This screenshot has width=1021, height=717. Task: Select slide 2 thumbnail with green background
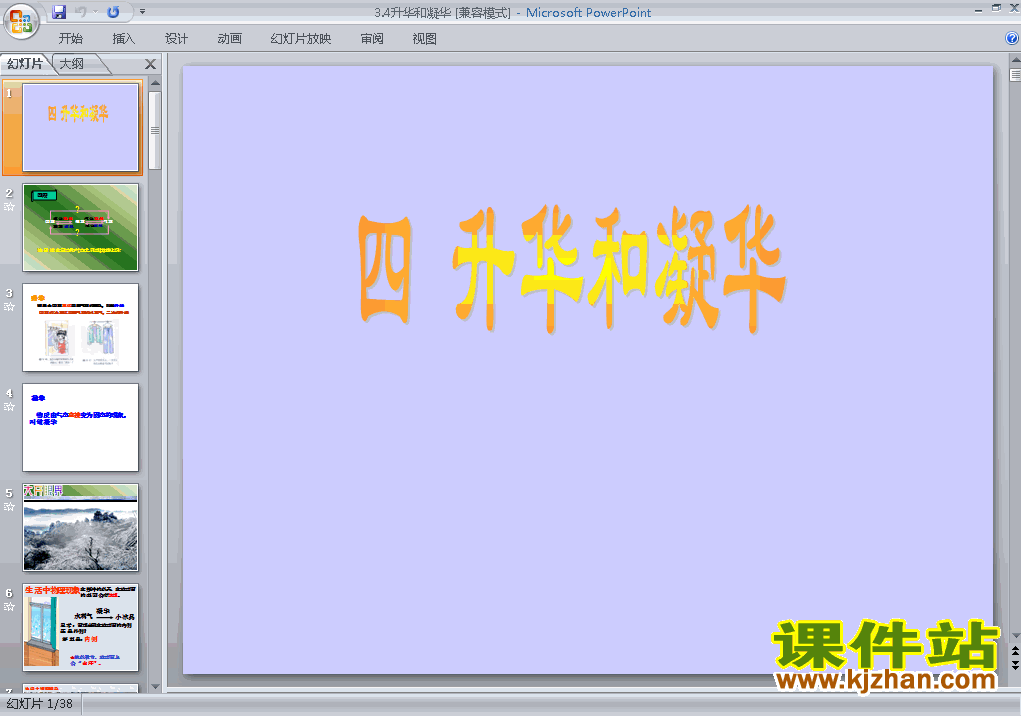[81, 227]
